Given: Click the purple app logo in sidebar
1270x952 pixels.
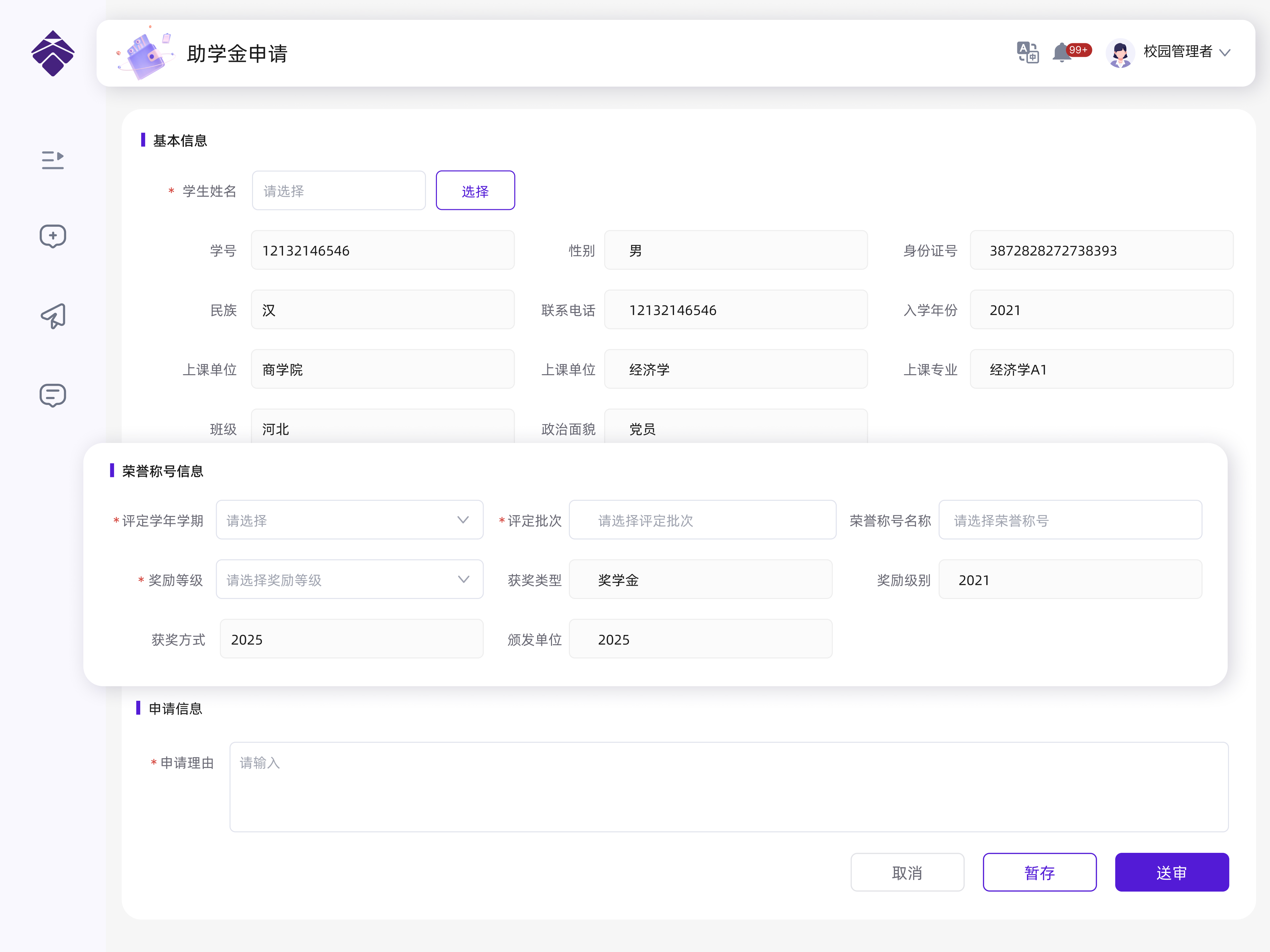Looking at the screenshot, I should pos(52,53).
